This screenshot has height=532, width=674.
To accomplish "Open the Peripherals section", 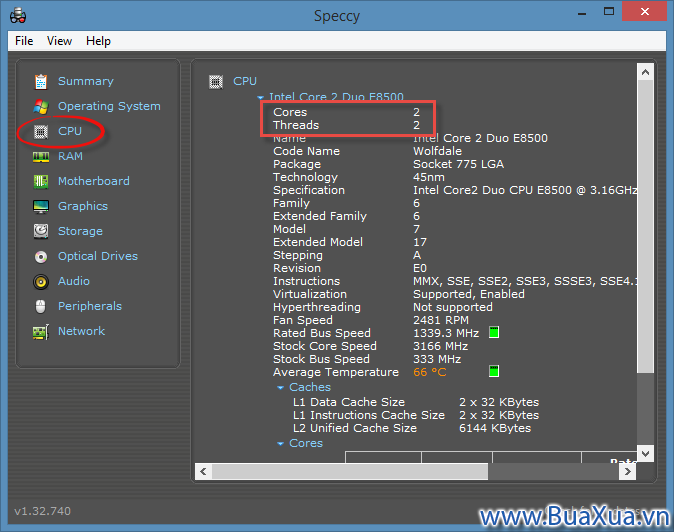I will pyautogui.click(x=90, y=306).
